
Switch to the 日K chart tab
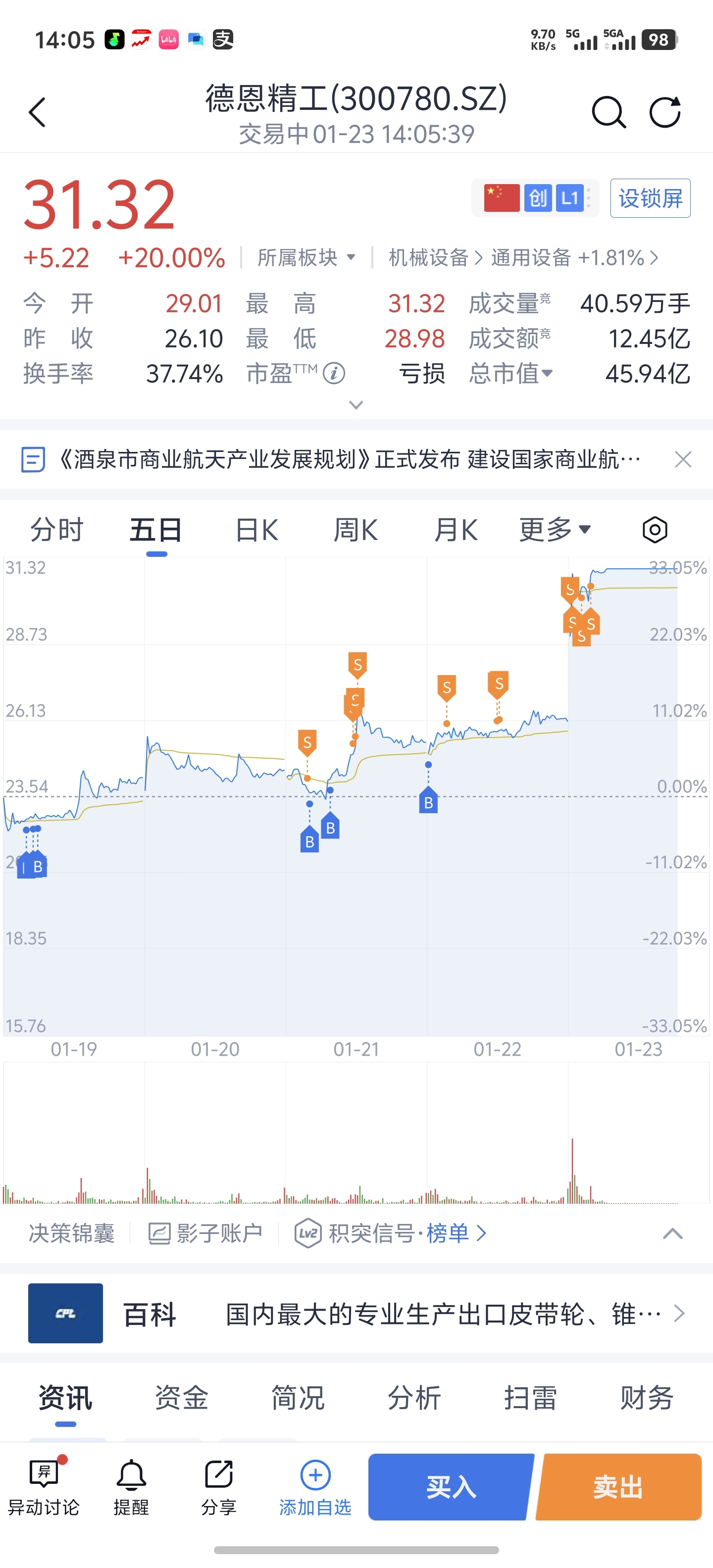click(x=256, y=530)
